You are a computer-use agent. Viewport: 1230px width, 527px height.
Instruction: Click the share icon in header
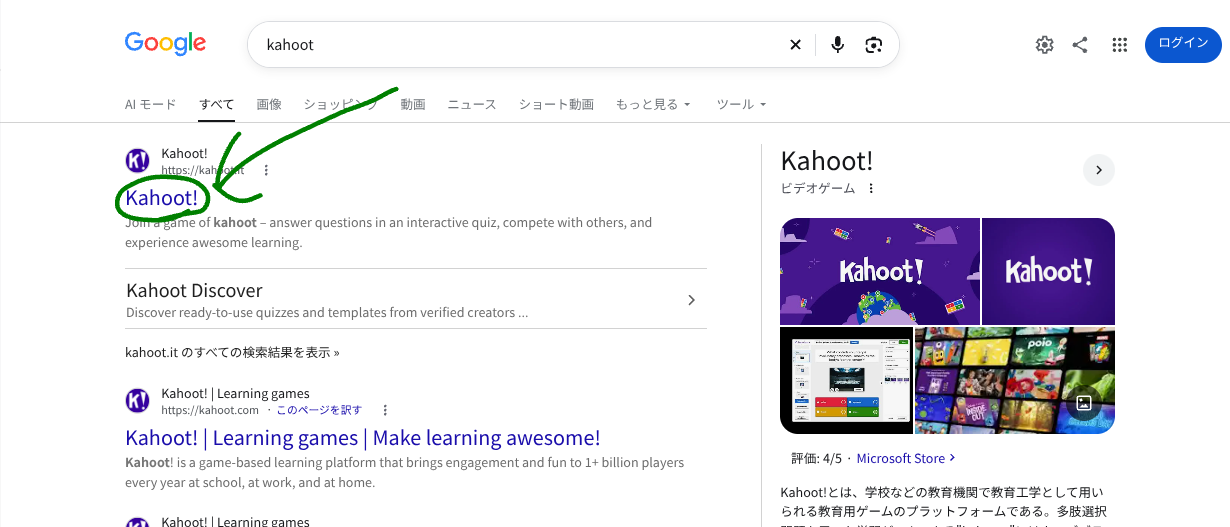1080,44
